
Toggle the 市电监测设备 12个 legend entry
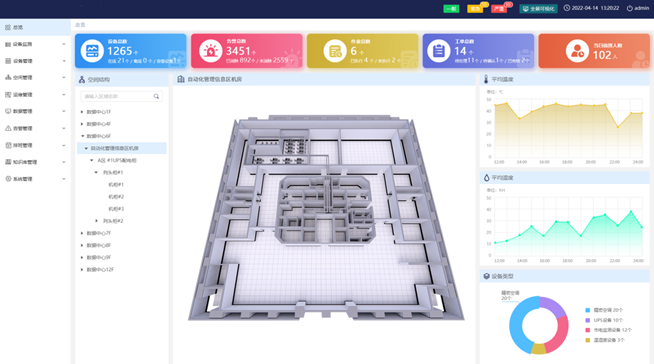pos(608,330)
